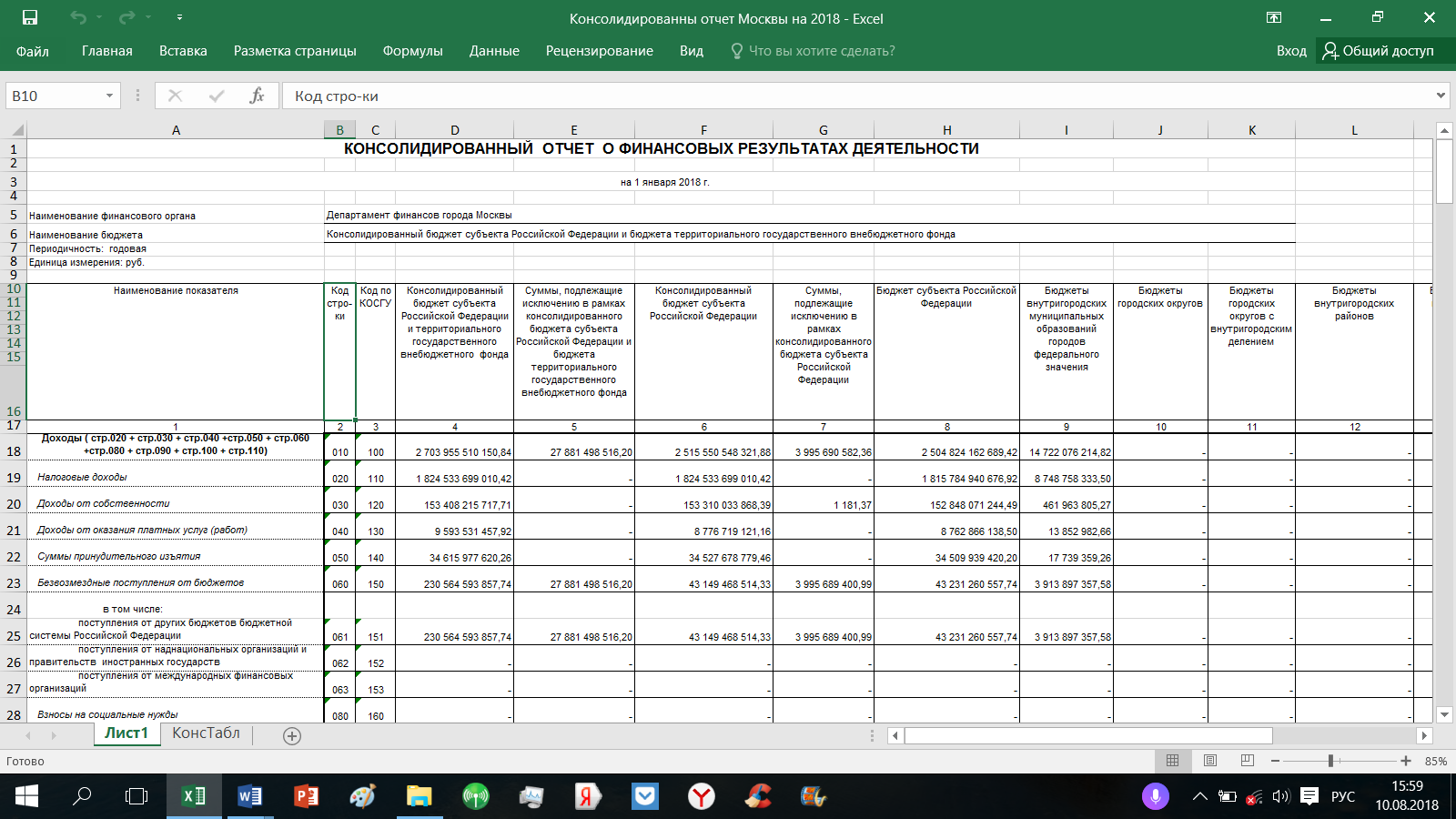Switch to the Вид tab

(x=692, y=51)
